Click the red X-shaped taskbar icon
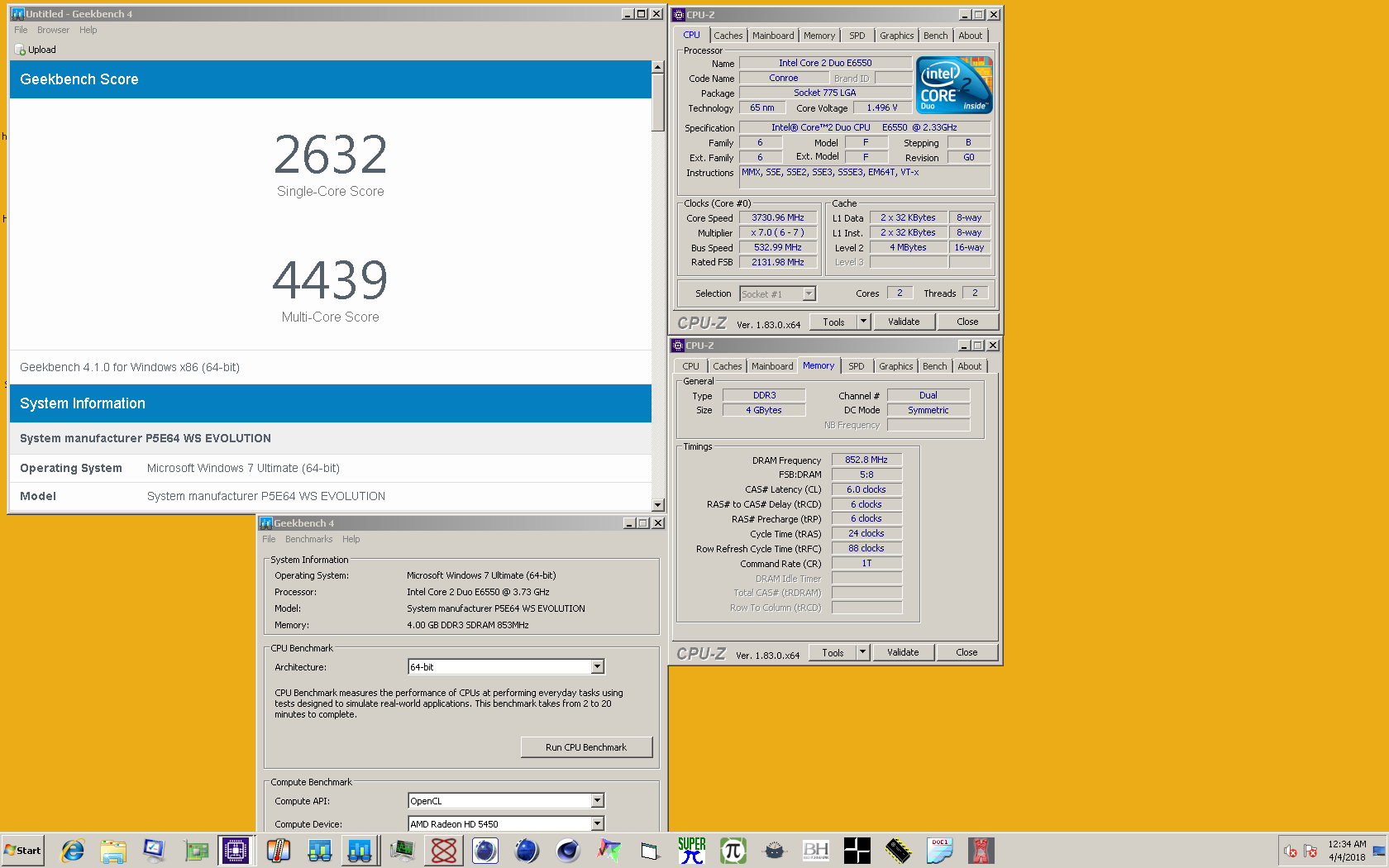The width and height of the screenshot is (1389, 868). coord(981,850)
